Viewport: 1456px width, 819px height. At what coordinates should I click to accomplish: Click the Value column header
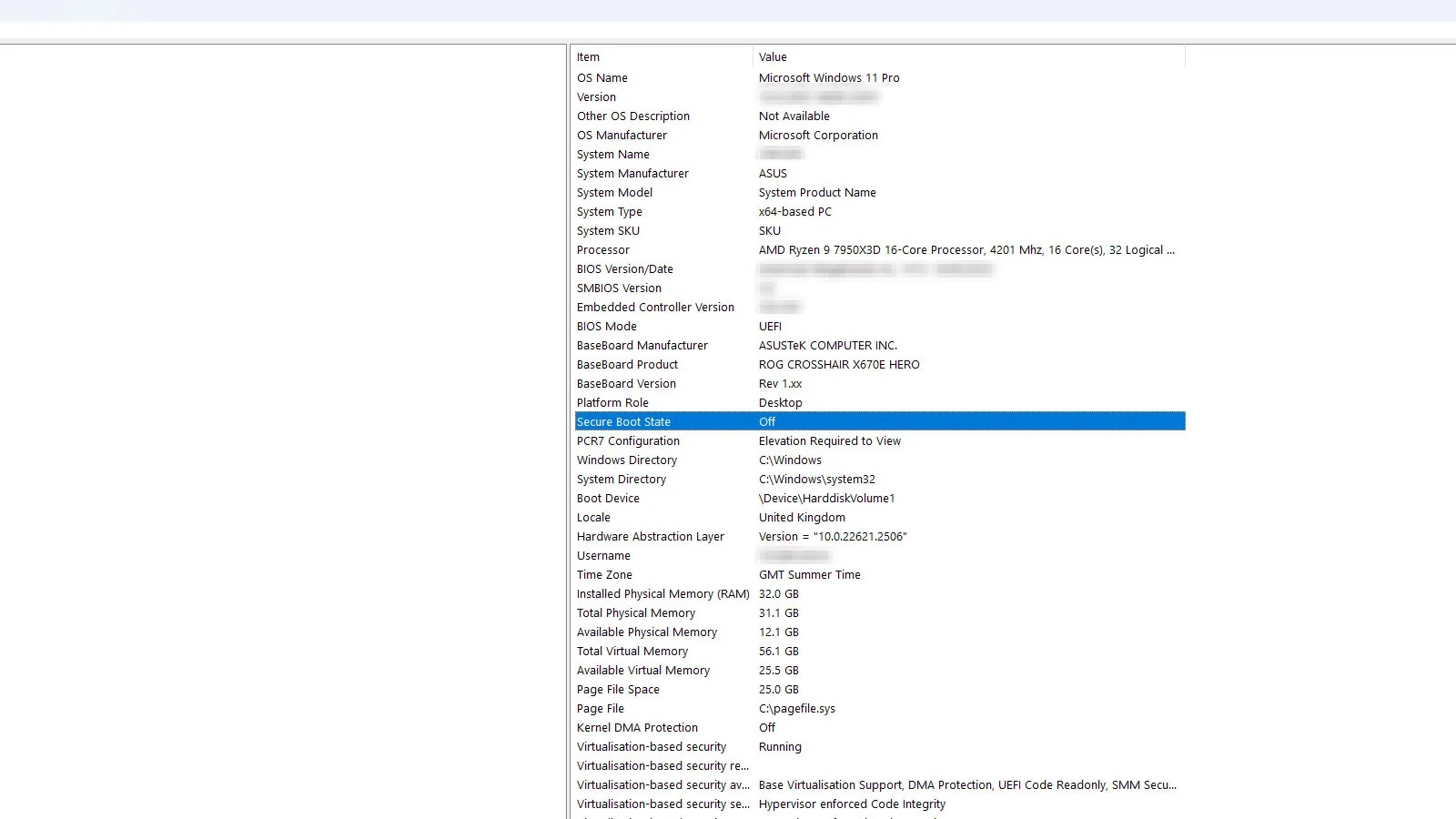(969, 56)
